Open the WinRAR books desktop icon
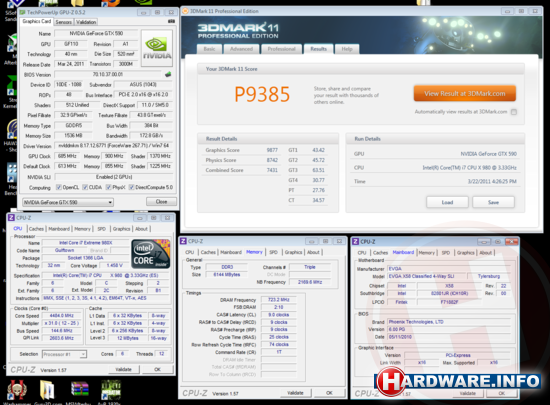550x405 pixels. (x=80, y=390)
